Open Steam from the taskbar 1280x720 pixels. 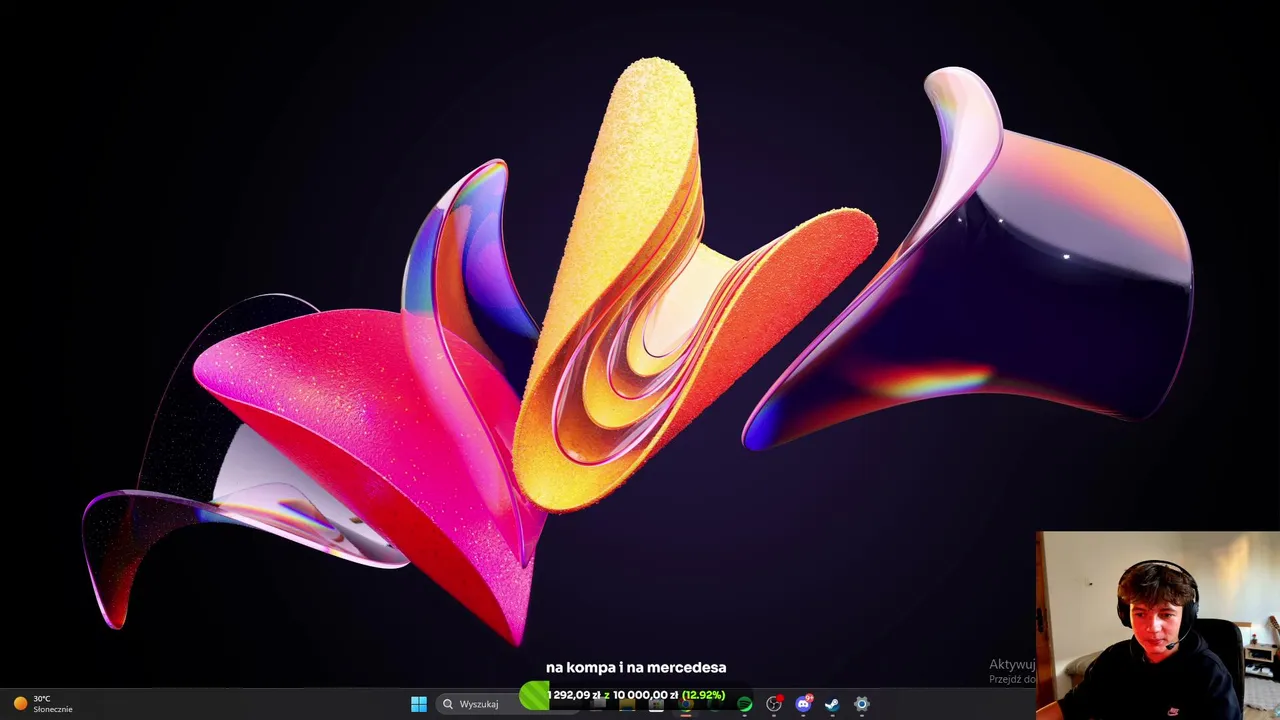pyautogui.click(x=832, y=704)
